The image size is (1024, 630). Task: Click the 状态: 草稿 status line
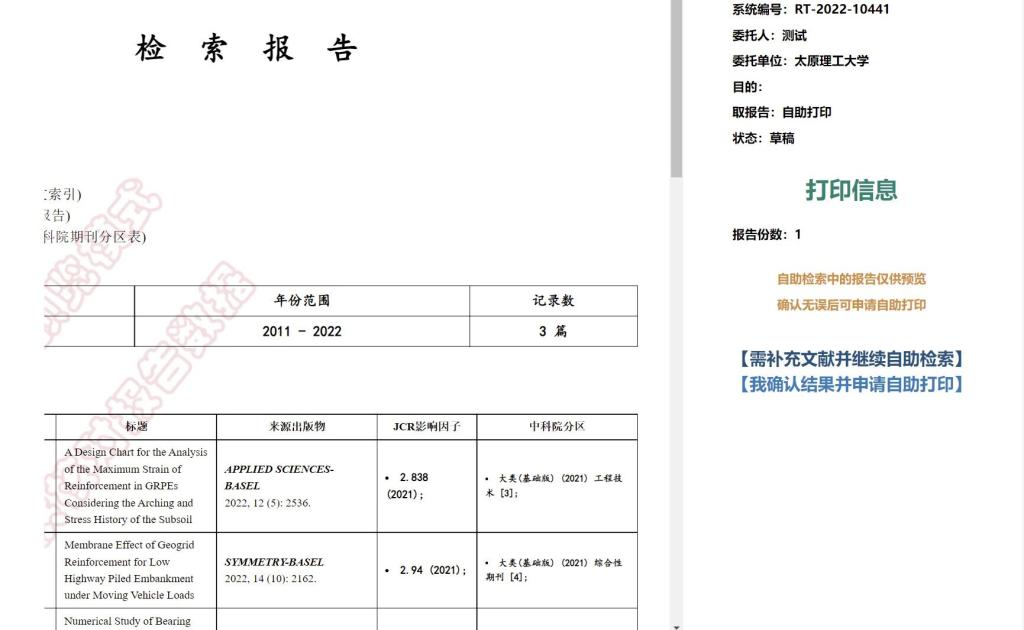tap(764, 139)
